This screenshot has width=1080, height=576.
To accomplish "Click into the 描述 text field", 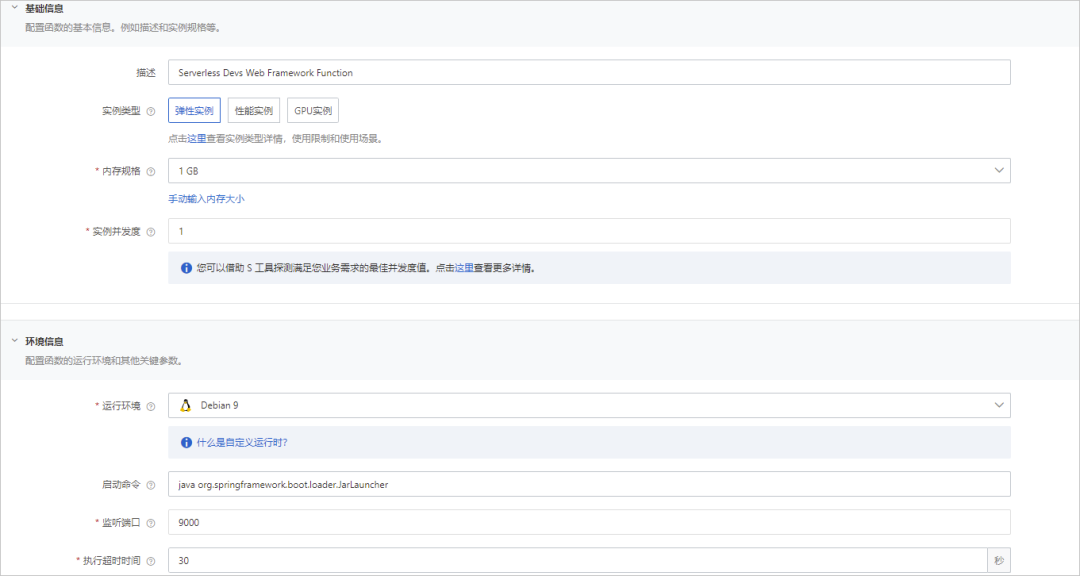I will (588, 73).
